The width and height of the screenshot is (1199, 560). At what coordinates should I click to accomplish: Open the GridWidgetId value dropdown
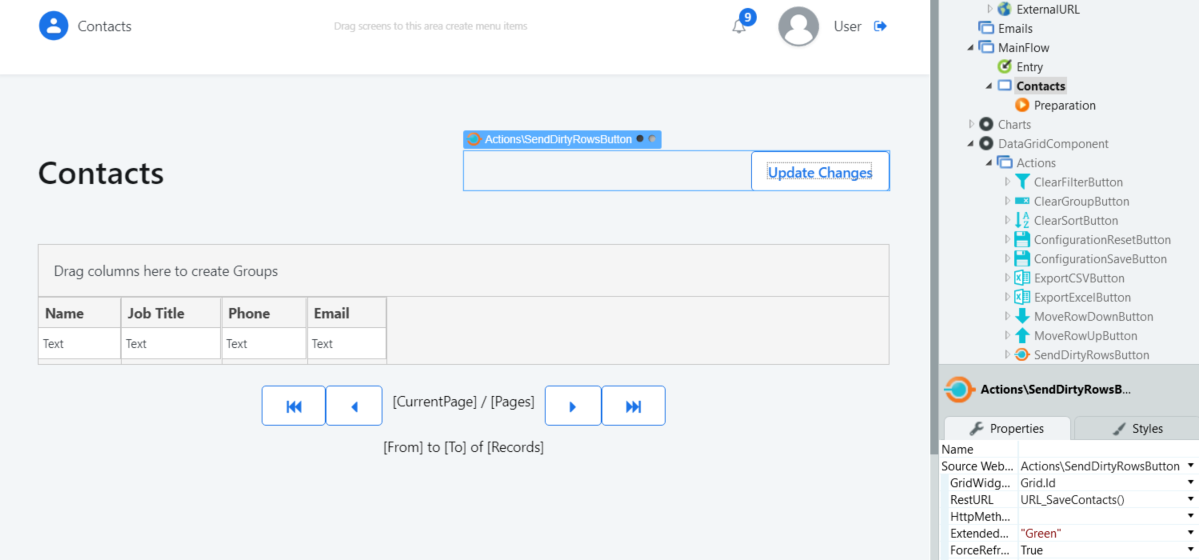(x=1191, y=483)
